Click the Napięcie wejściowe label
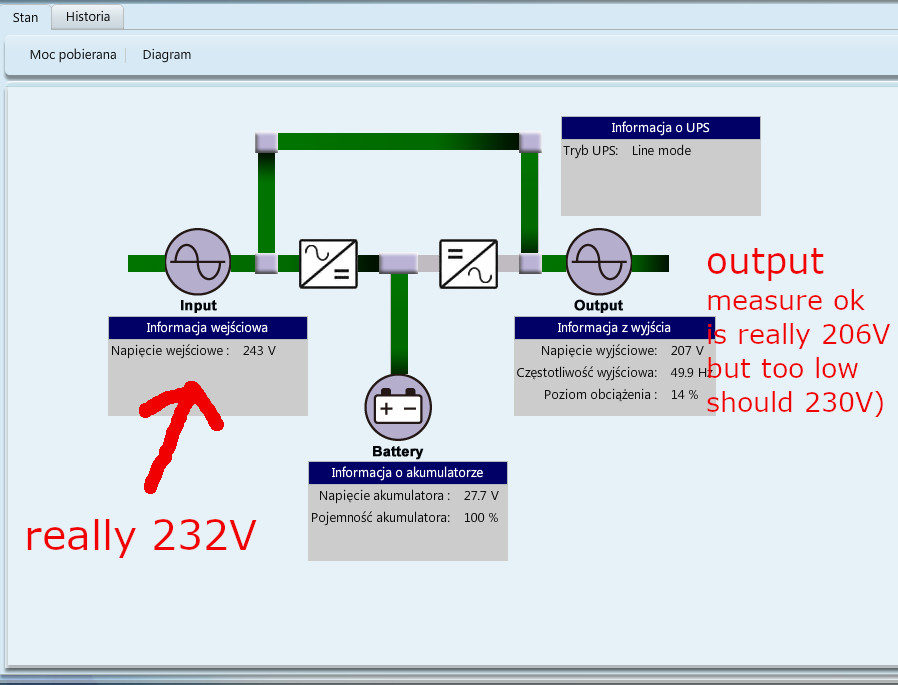This screenshot has height=685, width=898. pos(170,351)
